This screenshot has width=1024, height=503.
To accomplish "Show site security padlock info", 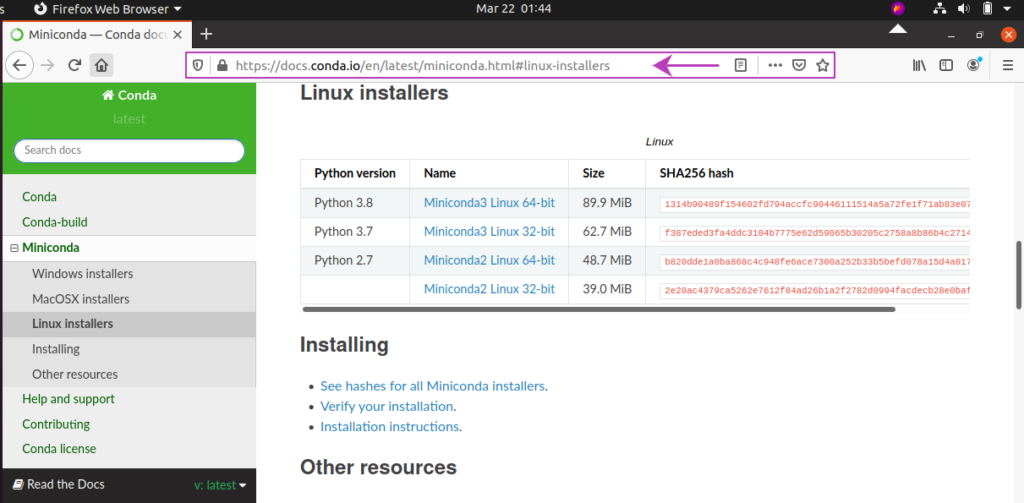I will 222,65.
